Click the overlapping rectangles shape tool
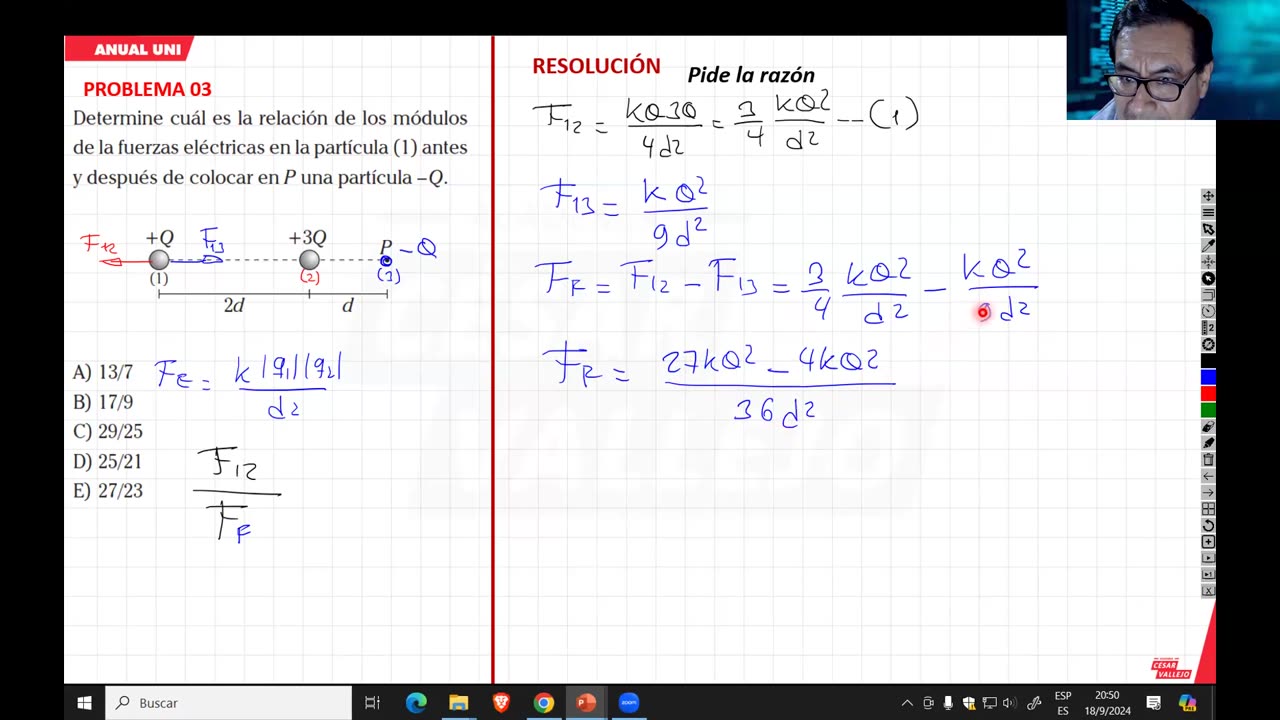Image resolution: width=1280 pixels, height=720 pixels. click(1208, 295)
